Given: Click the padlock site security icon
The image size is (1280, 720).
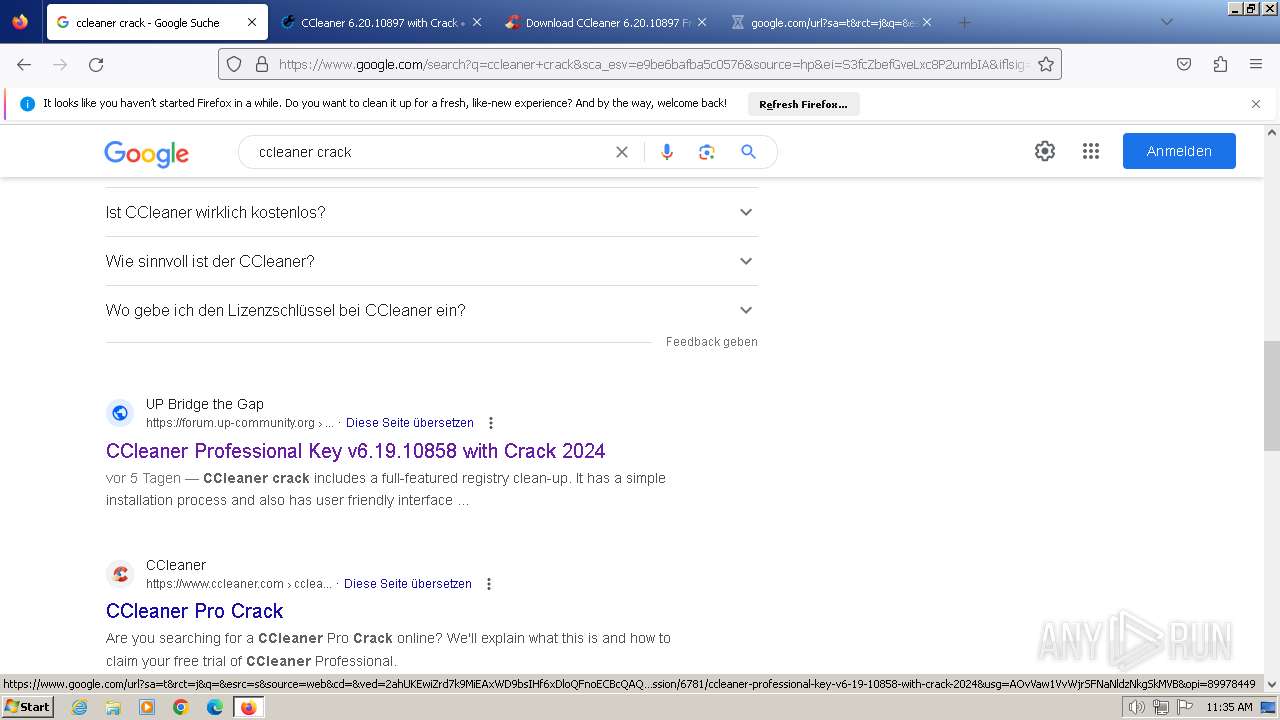Looking at the screenshot, I should tap(262, 64).
